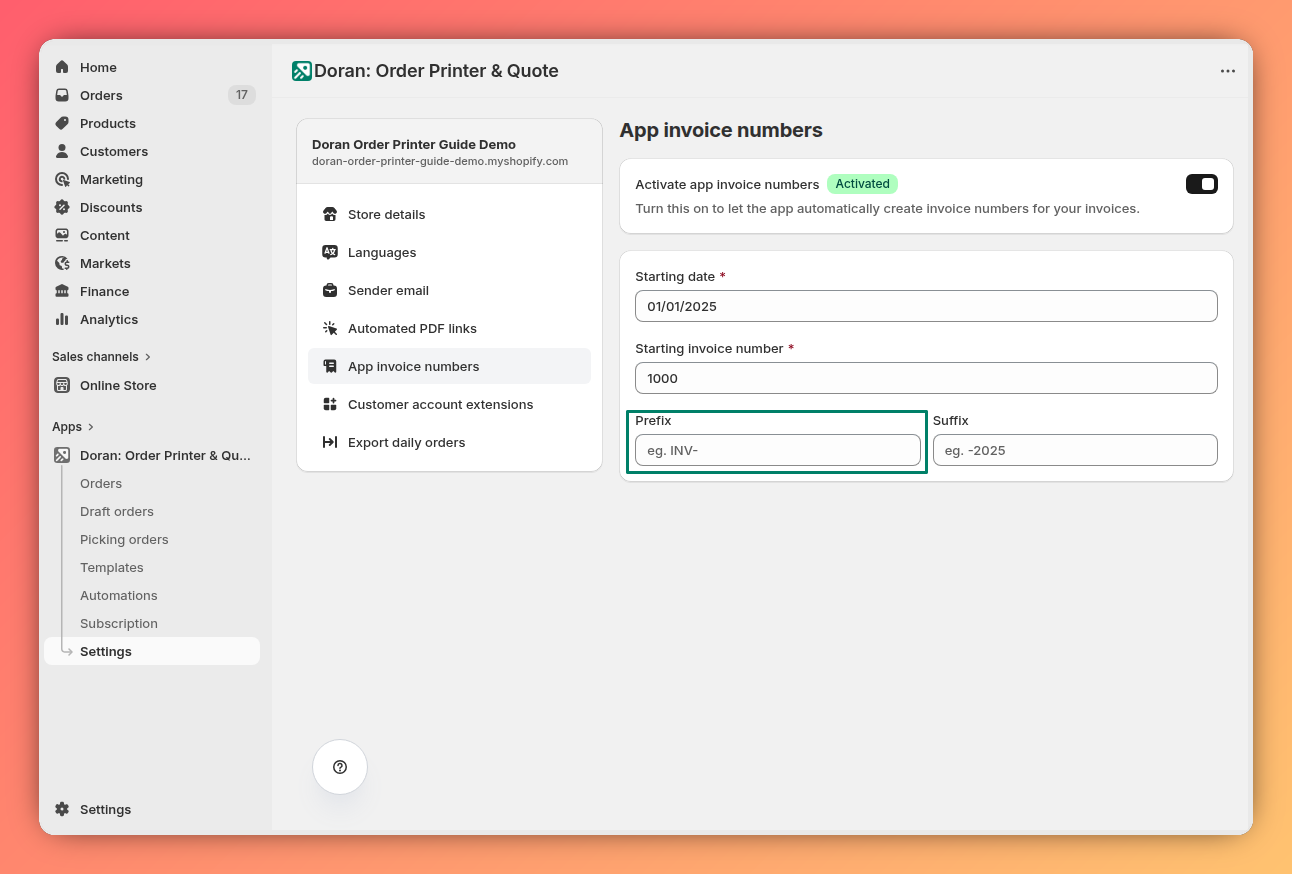Open the three-dot more actions menu
The image size is (1292, 874).
(x=1228, y=71)
